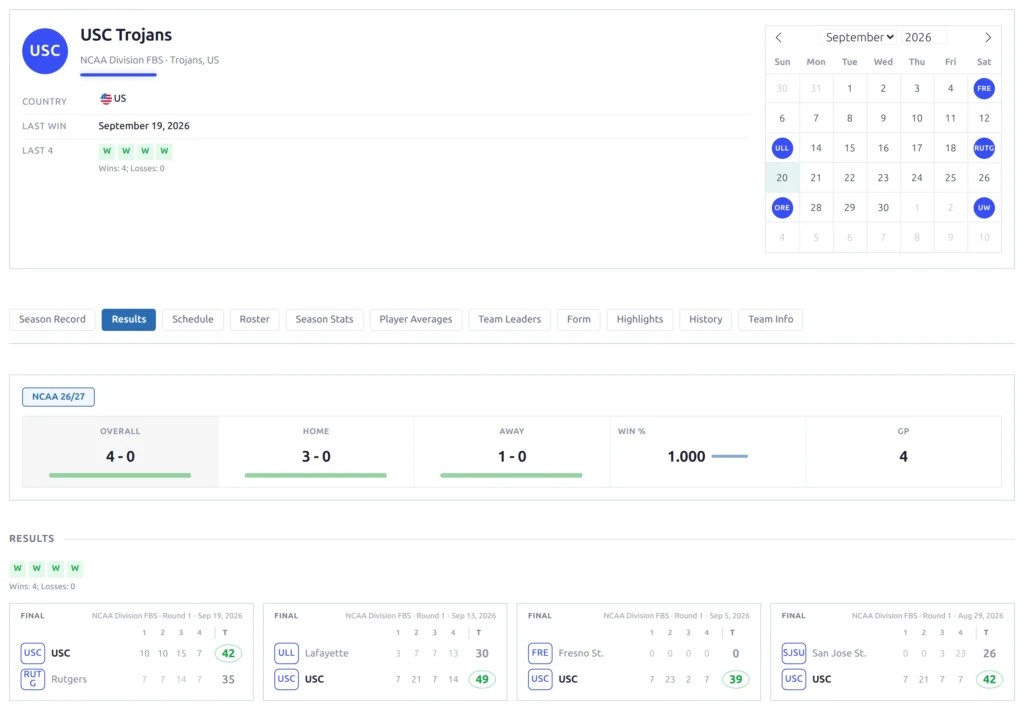
Task: Click USC badge in the Lafayette result card
Action: pos(286,679)
